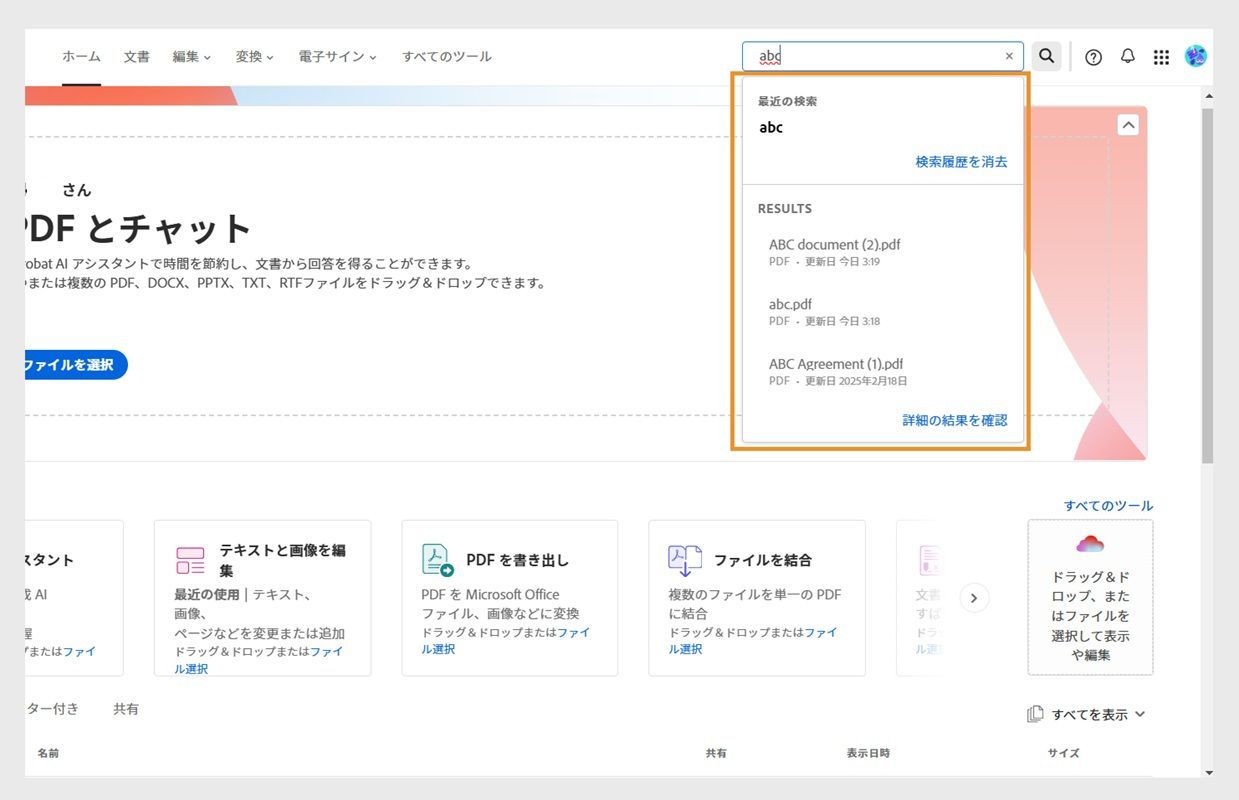Select the テキストと画像を編集 tool icon

(x=190, y=560)
